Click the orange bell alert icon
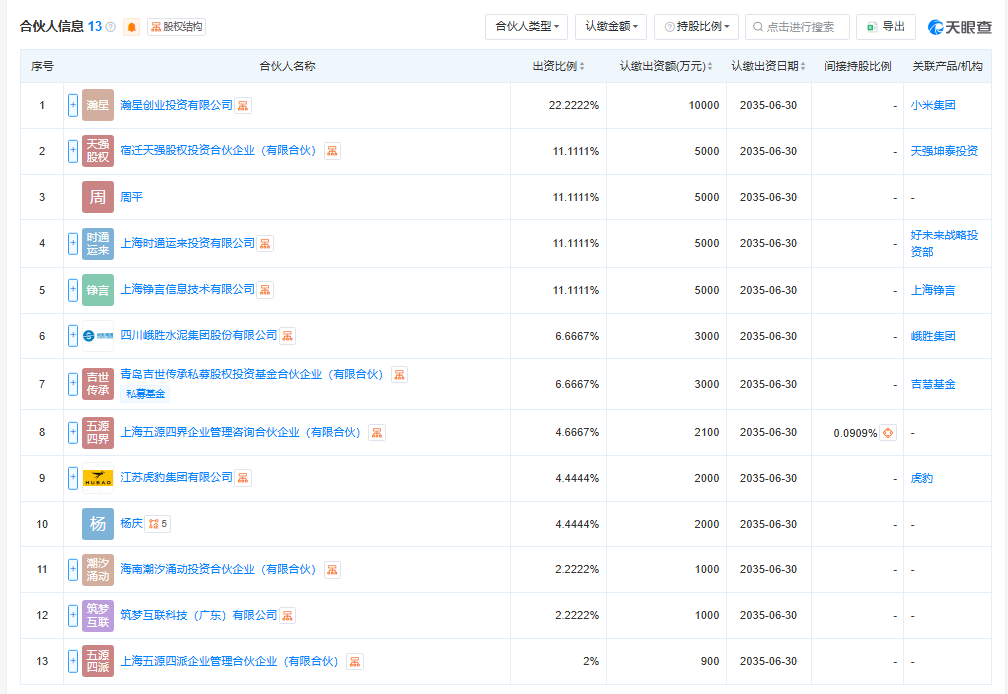The image size is (1008, 694). click(131, 27)
